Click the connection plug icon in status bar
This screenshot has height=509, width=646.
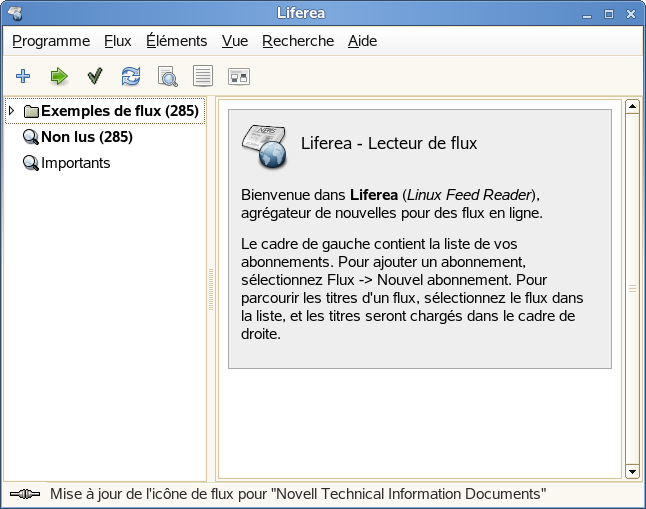tap(23, 494)
